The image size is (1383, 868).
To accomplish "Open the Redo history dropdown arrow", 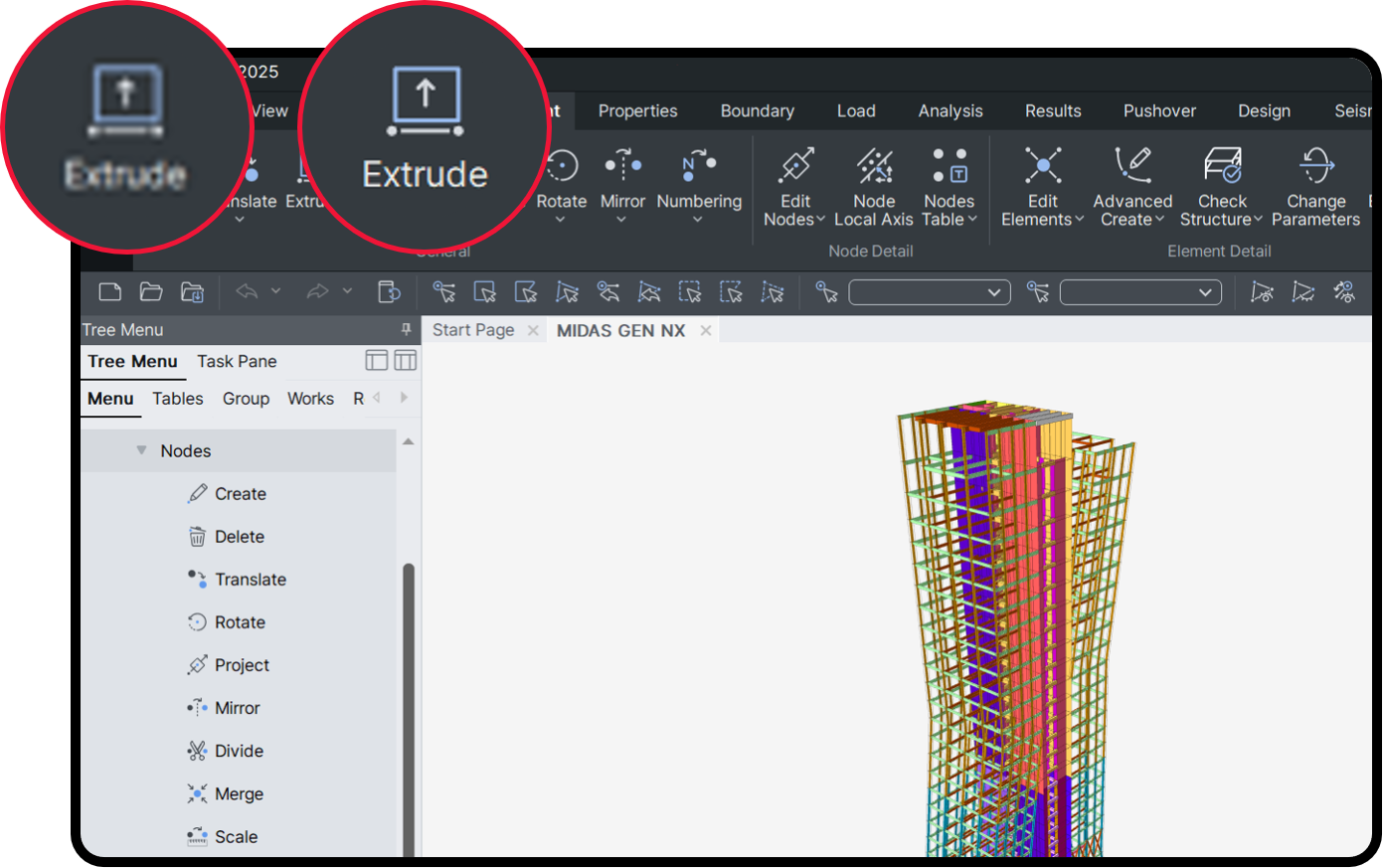I will 347,291.
